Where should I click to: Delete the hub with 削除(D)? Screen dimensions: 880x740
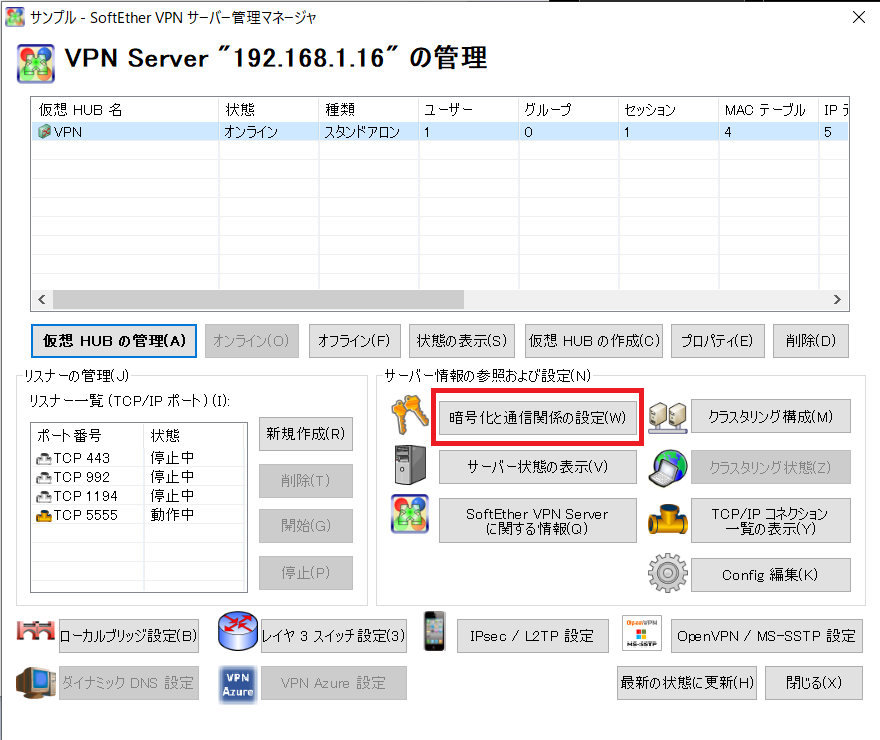click(x=811, y=341)
